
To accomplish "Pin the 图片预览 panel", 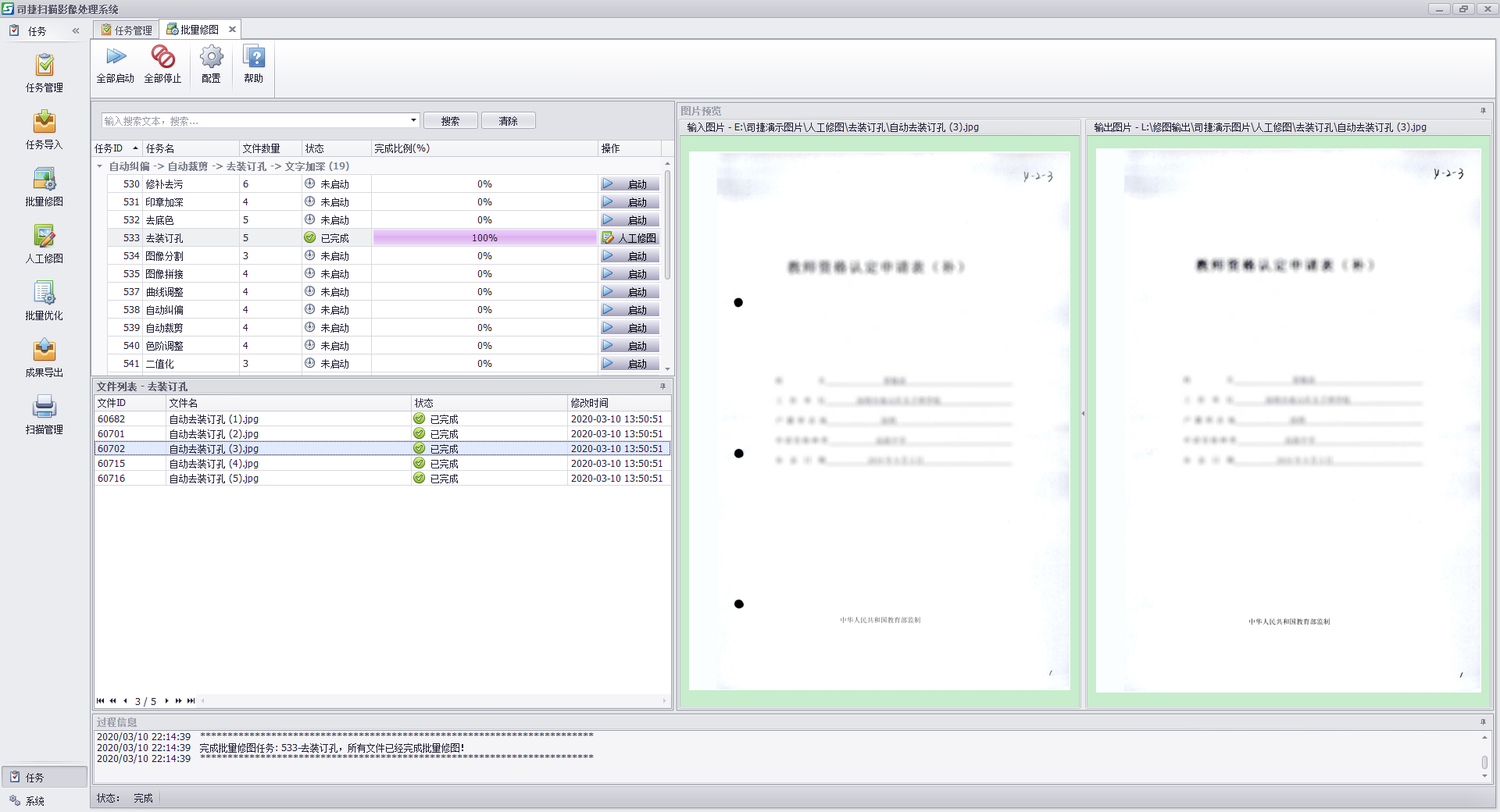I will [1483, 111].
